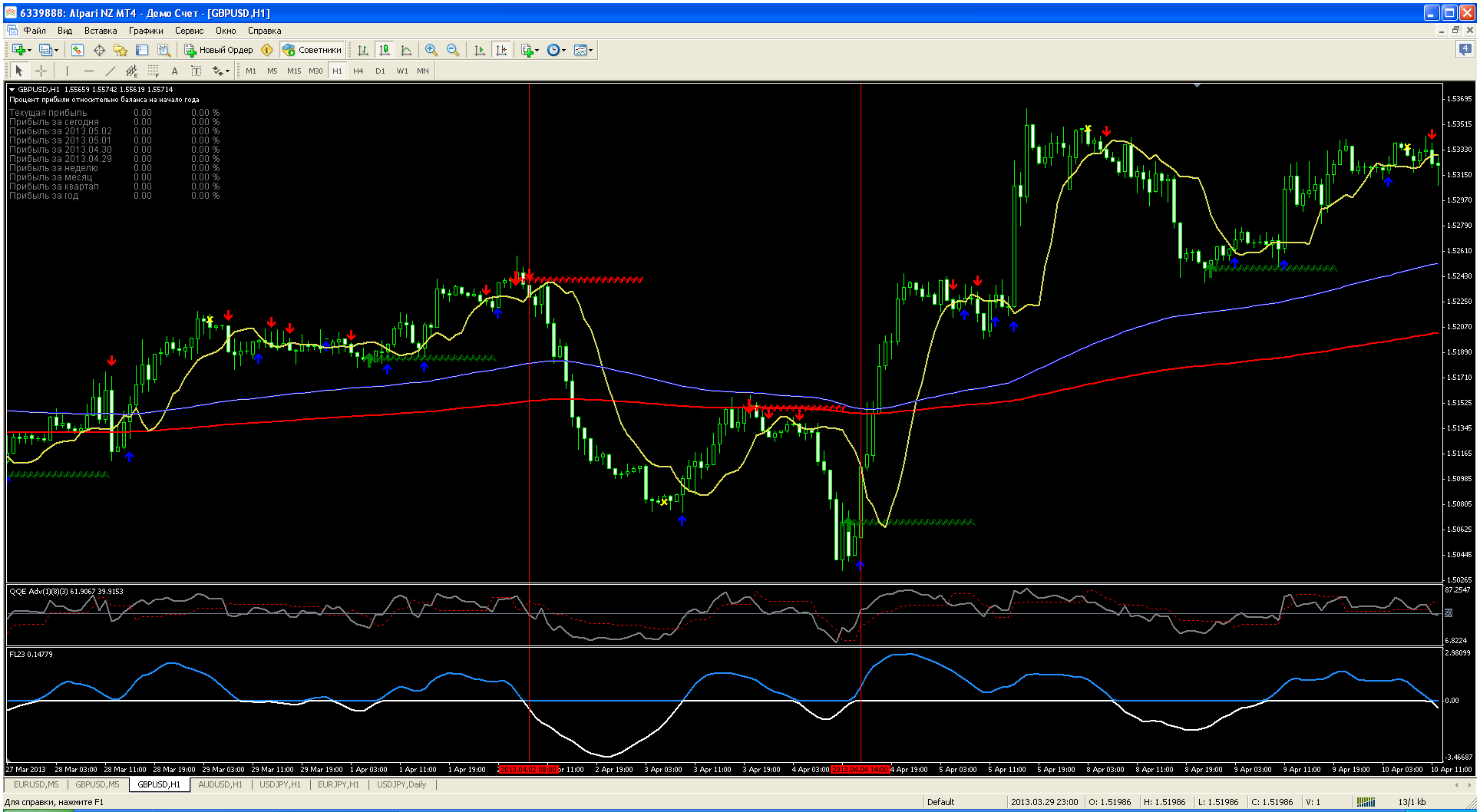
Task: Click the MetaEditor yellow diamond icon
Action: pos(267,50)
